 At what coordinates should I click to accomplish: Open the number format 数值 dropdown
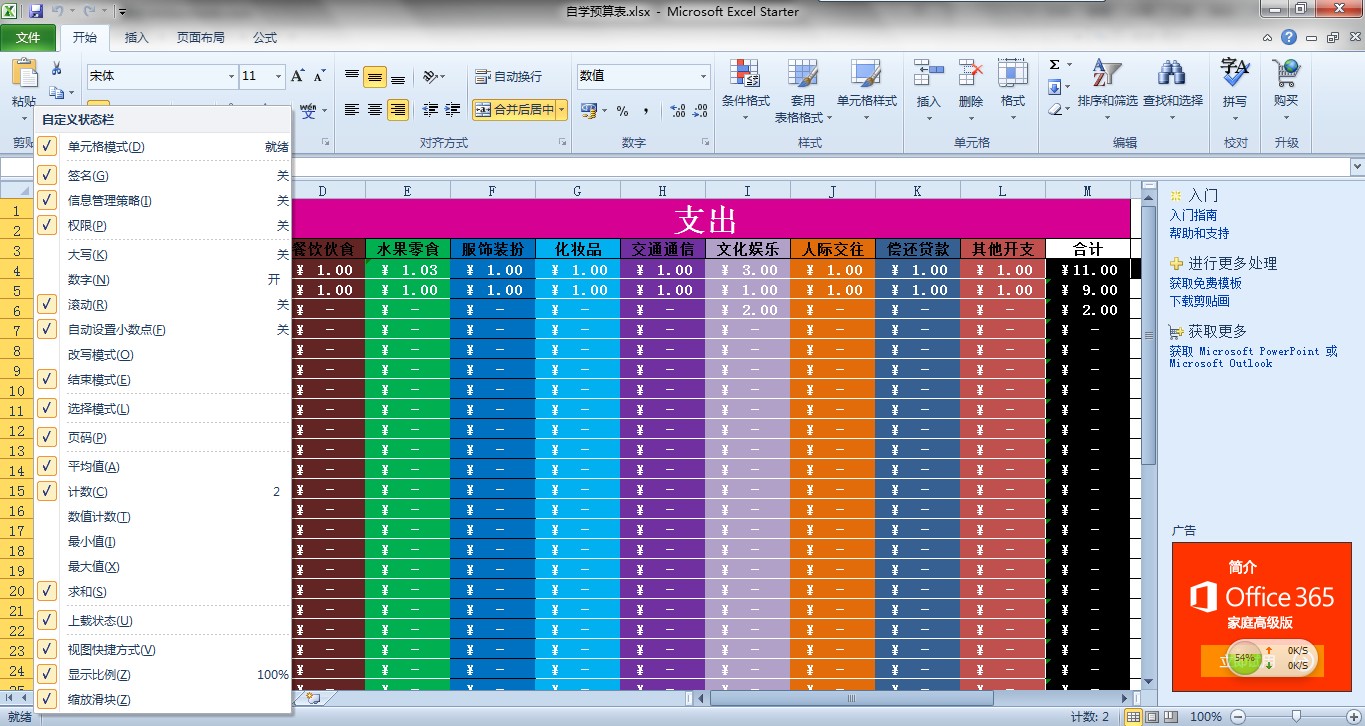(x=703, y=76)
